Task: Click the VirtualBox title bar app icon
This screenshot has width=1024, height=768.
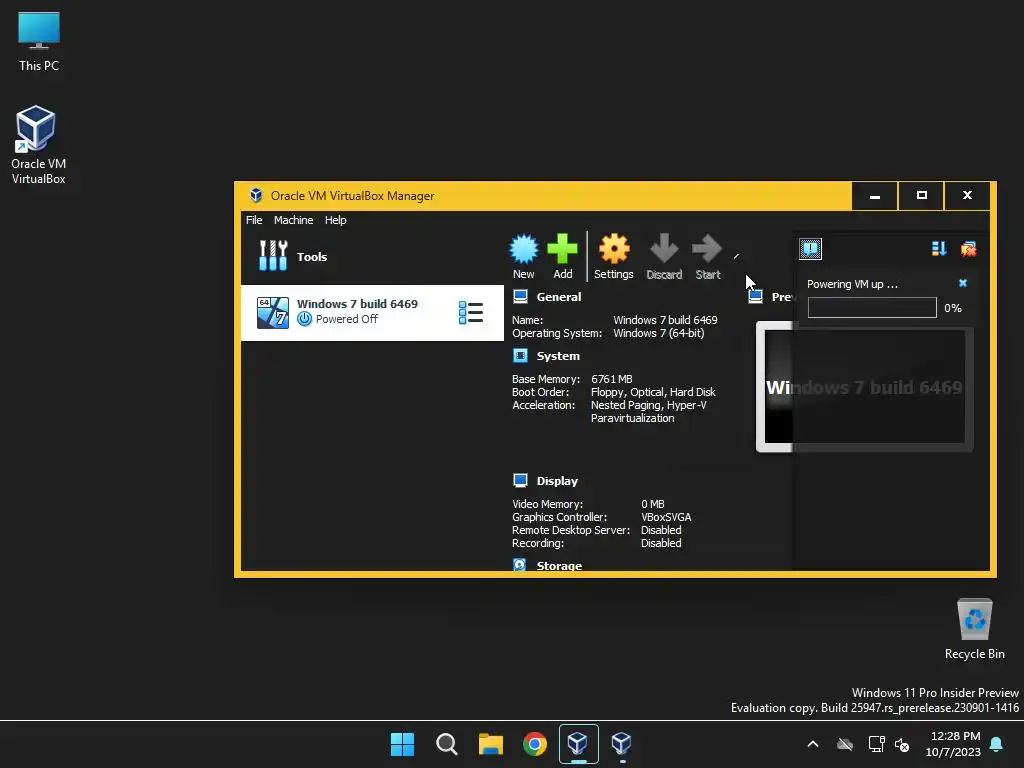Action: (x=256, y=195)
